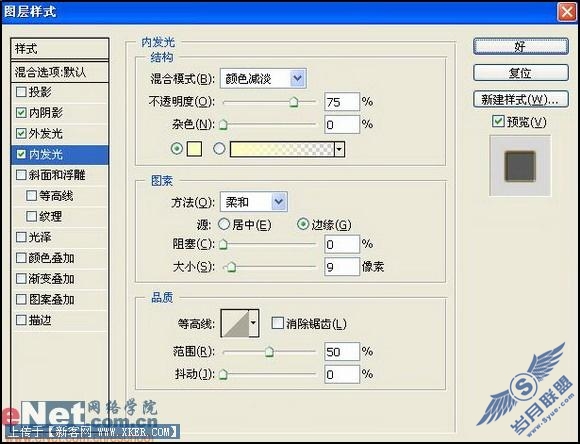Enable the 光泽 satin checkbox
Image resolution: width=580 pixels, height=444 pixels.
(21, 237)
